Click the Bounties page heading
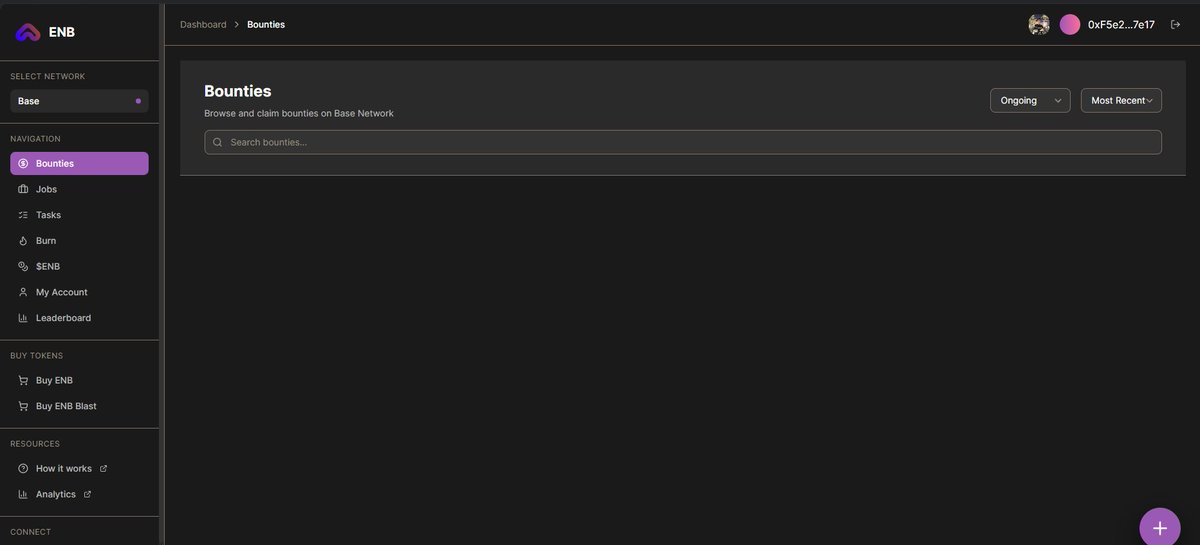 238,91
